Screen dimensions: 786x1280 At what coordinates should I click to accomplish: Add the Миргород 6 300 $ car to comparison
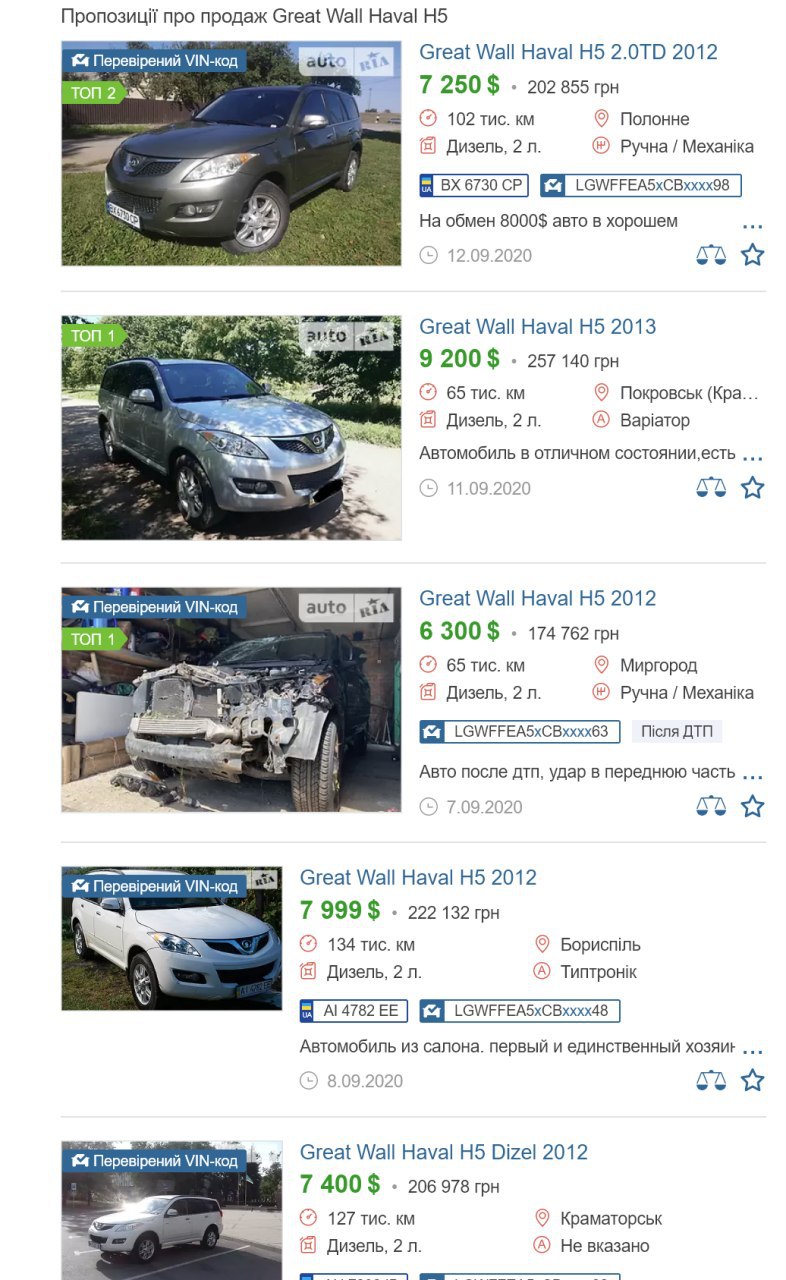(x=711, y=806)
